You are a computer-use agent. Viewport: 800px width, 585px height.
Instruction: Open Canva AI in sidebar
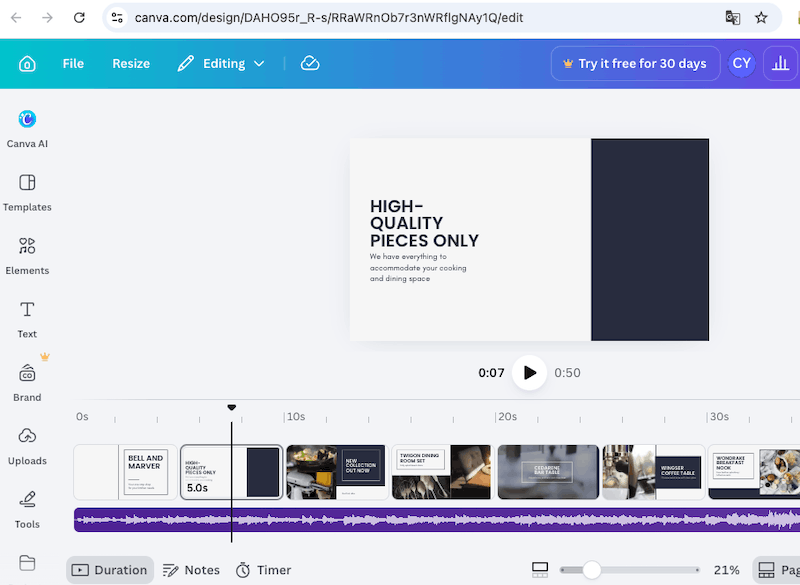27,129
